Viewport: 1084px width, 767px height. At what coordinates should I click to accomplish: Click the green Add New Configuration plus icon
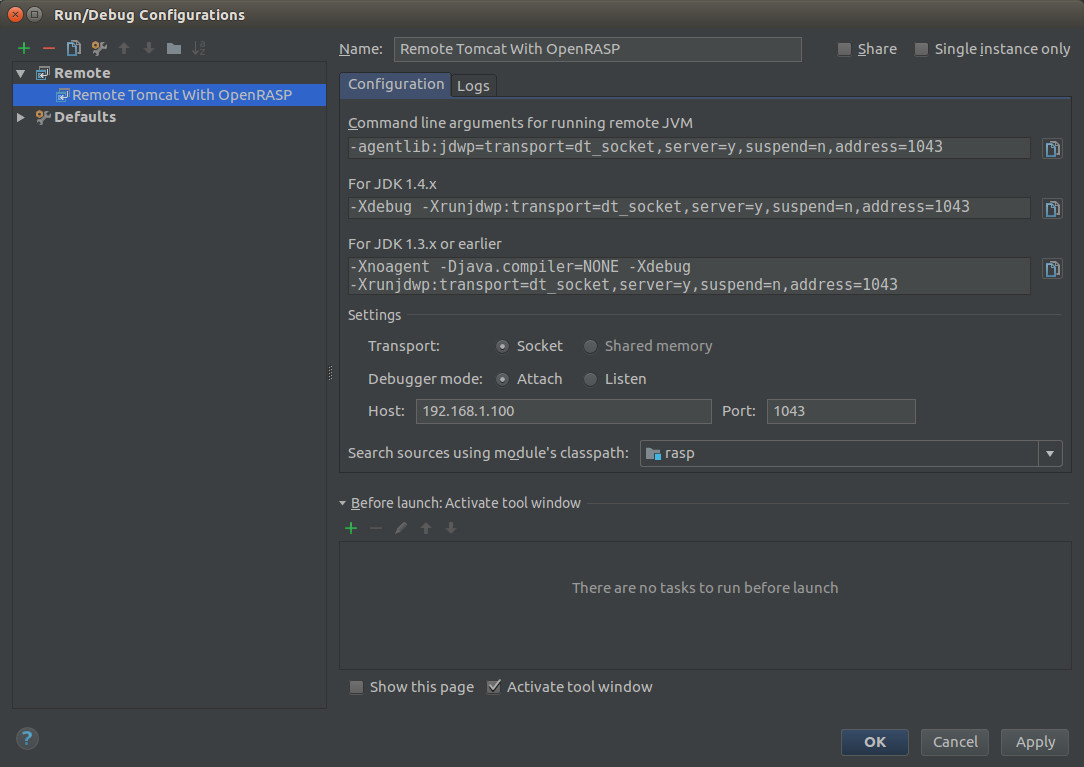[x=24, y=48]
